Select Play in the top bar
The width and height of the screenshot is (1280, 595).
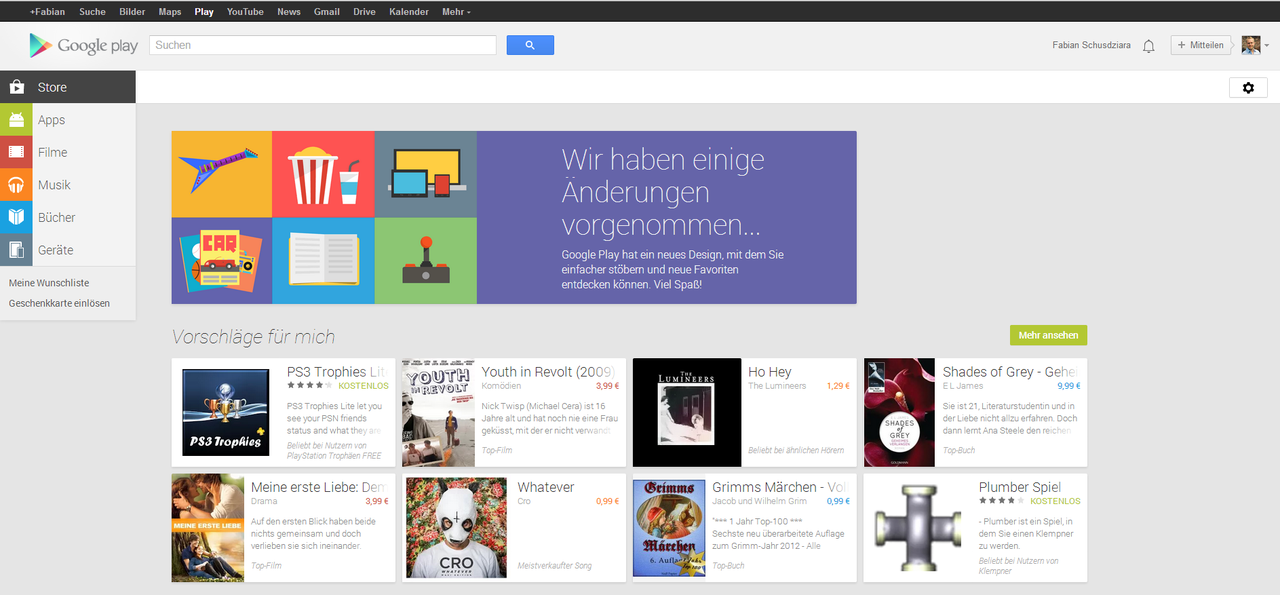click(x=204, y=12)
